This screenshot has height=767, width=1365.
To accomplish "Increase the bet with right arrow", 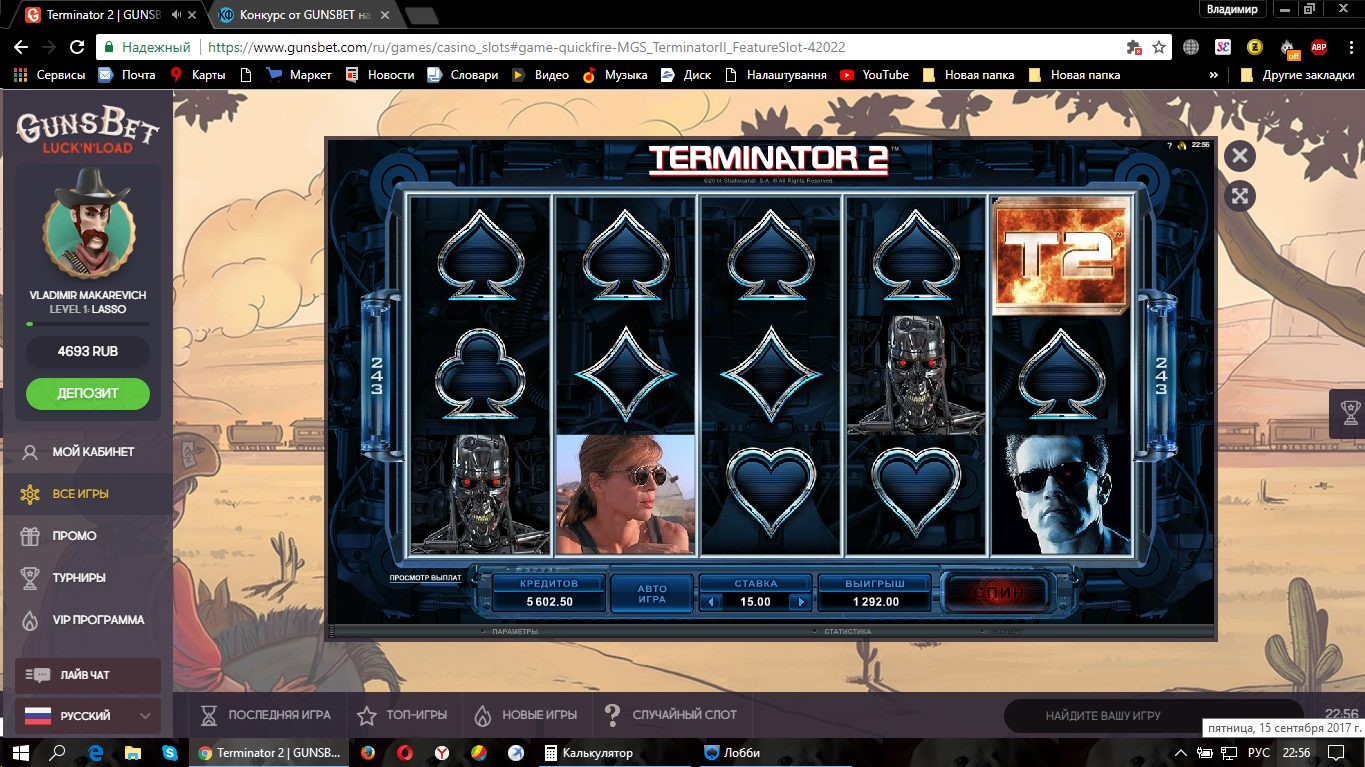I will [x=799, y=602].
